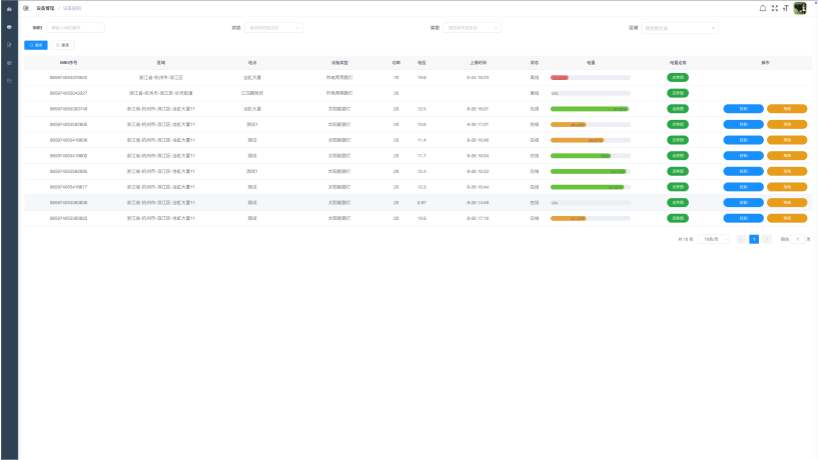Click the reset button next to search
This screenshot has height=460, width=818.
coord(63,45)
